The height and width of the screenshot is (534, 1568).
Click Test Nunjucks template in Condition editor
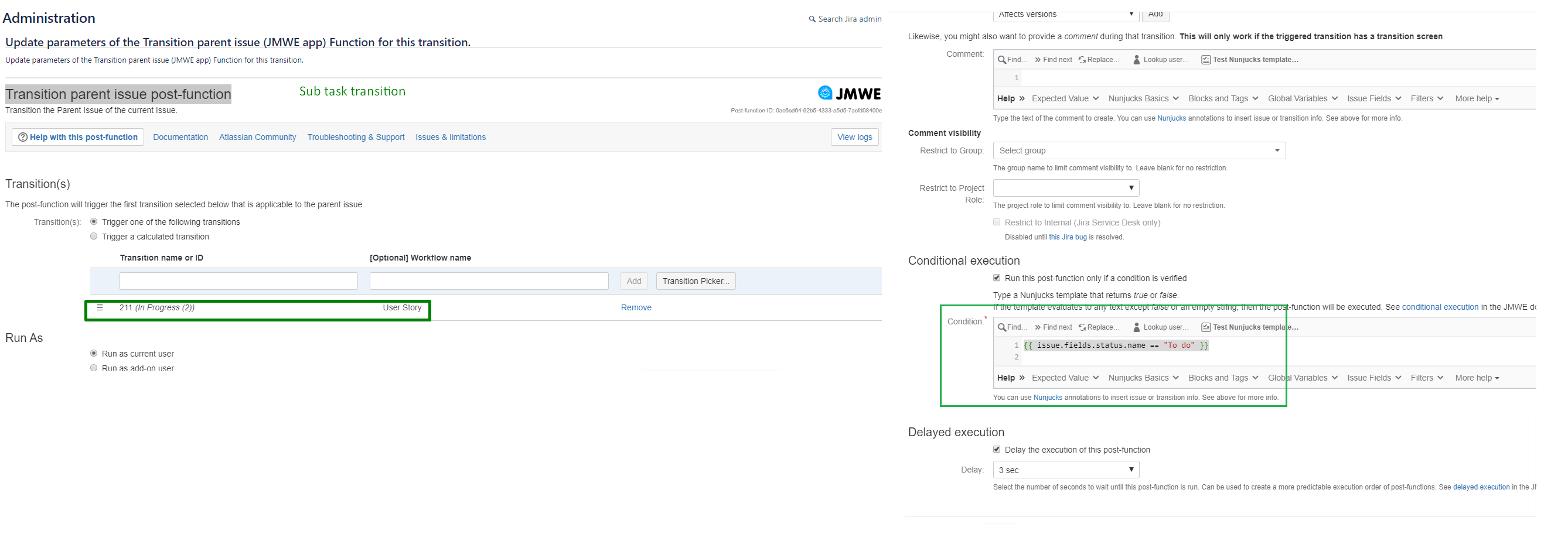click(1250, 327)
